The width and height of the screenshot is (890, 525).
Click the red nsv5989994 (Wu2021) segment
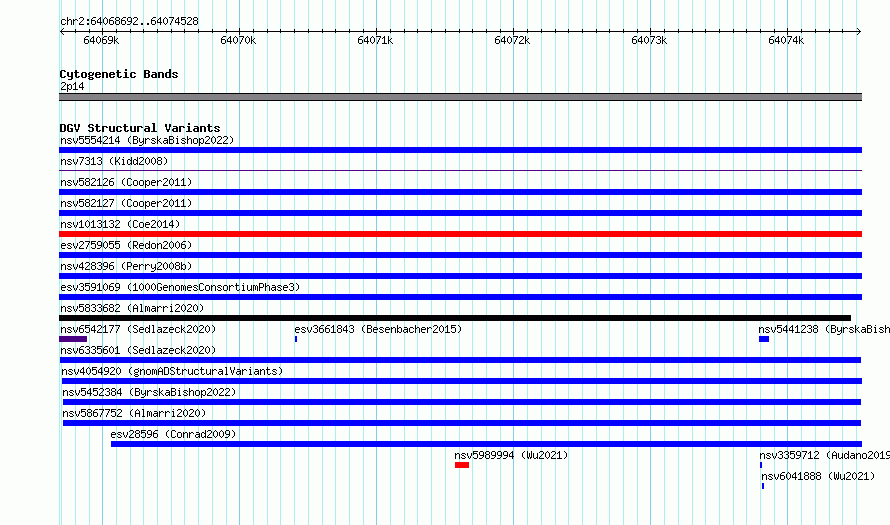pos(462,465)
